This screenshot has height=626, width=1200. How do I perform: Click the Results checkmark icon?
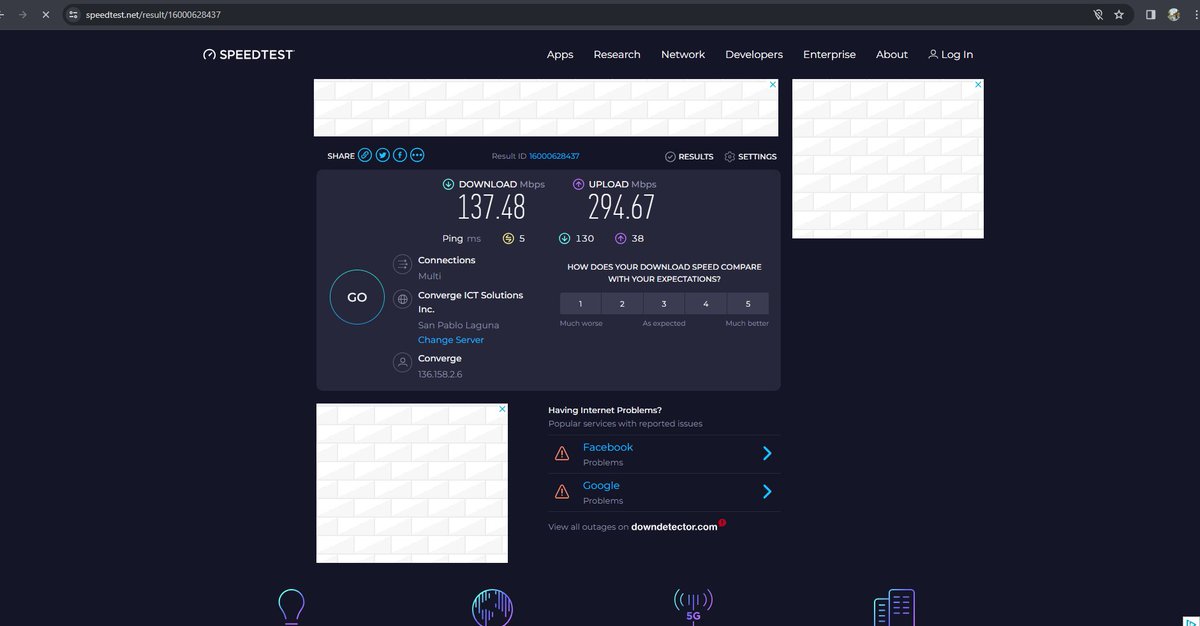670,157
